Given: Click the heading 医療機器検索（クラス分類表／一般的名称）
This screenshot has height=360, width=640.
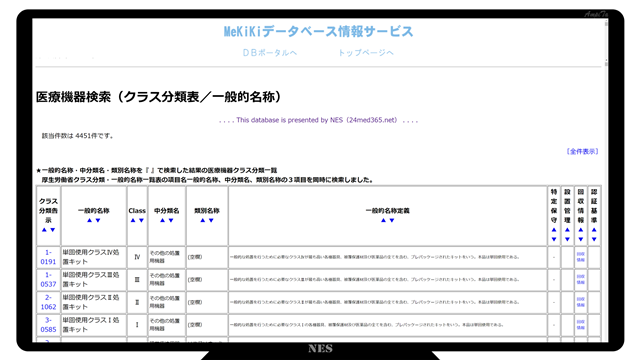Looking at the screenshot, I should coord(159,97).
